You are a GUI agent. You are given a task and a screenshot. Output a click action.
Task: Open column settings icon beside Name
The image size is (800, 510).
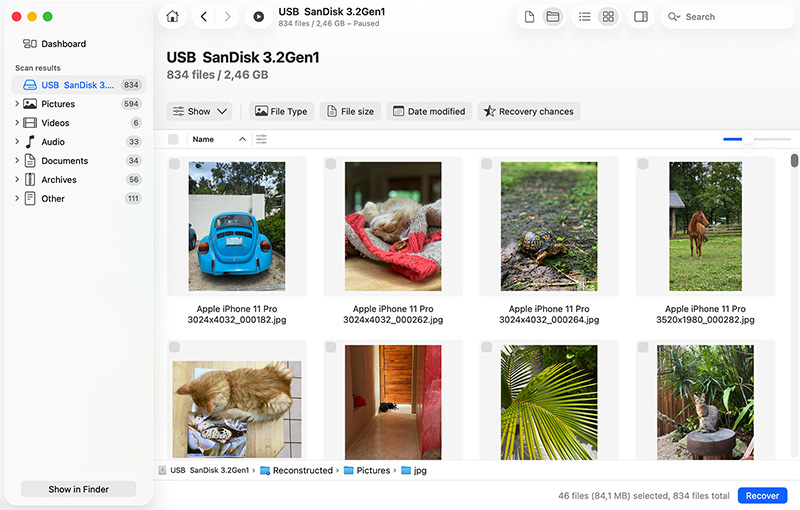click(261, 139)
